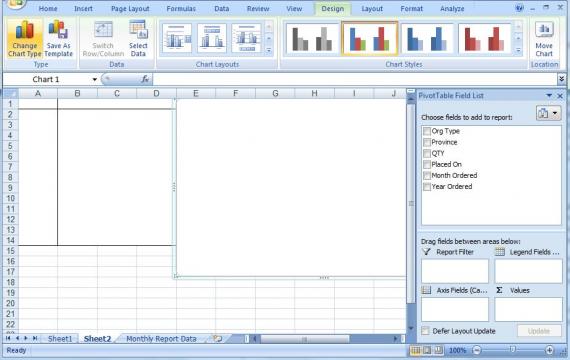The height and width of the screenshot is (360, 570).
Task: Switch to Monthly Report Data sheet
Action: [161, 339]
